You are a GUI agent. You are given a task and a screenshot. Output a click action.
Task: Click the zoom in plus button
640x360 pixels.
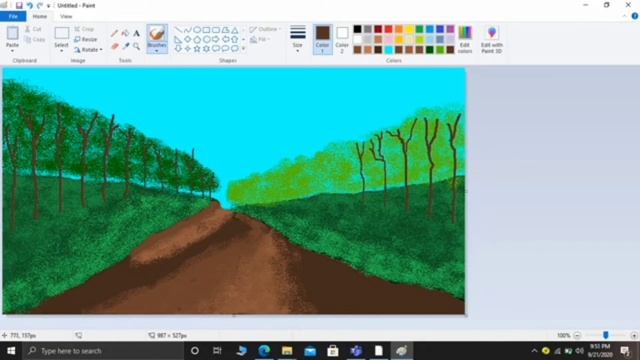click(x=634, y=336)
